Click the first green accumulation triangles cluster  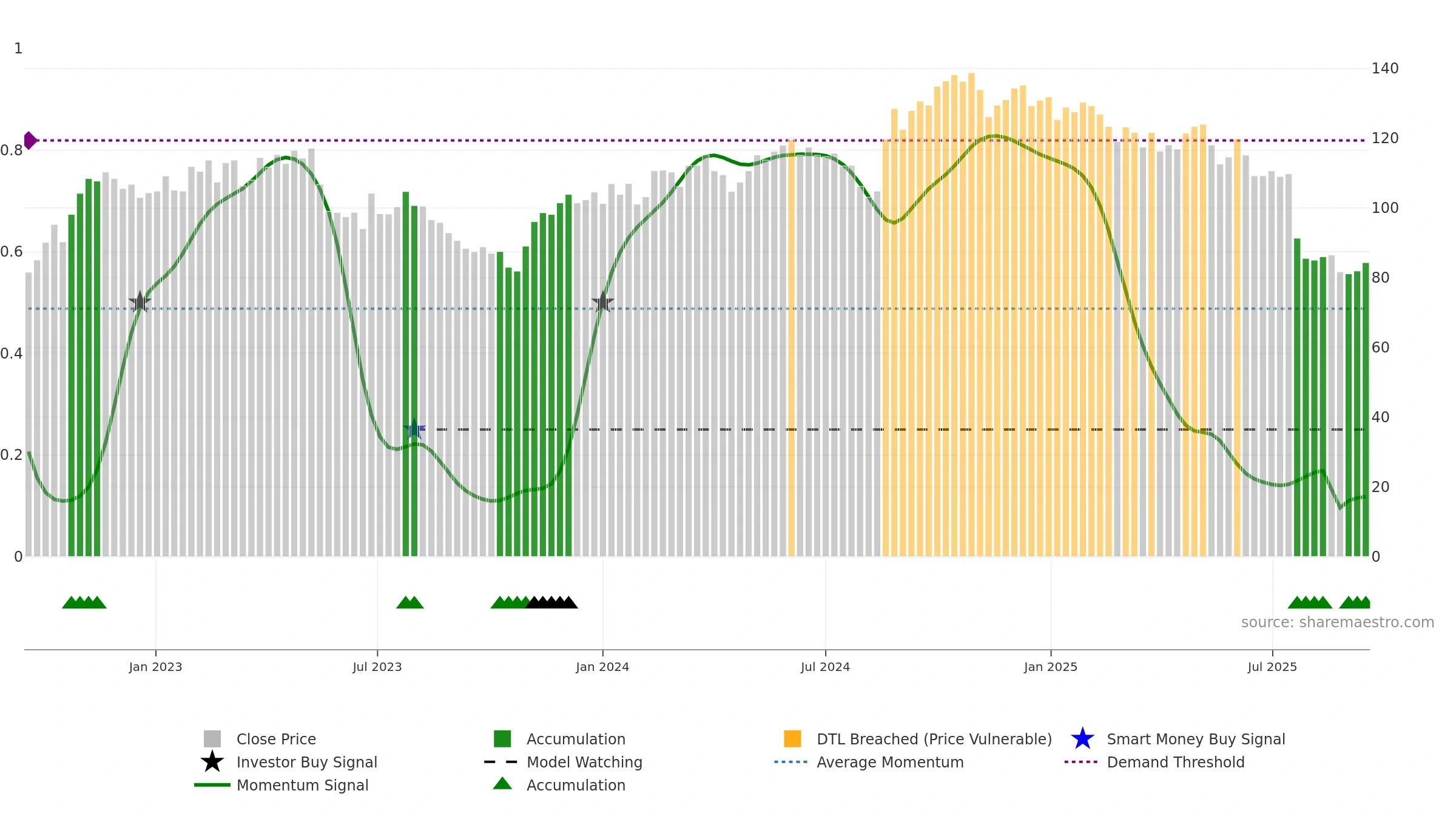click(84, 602)
